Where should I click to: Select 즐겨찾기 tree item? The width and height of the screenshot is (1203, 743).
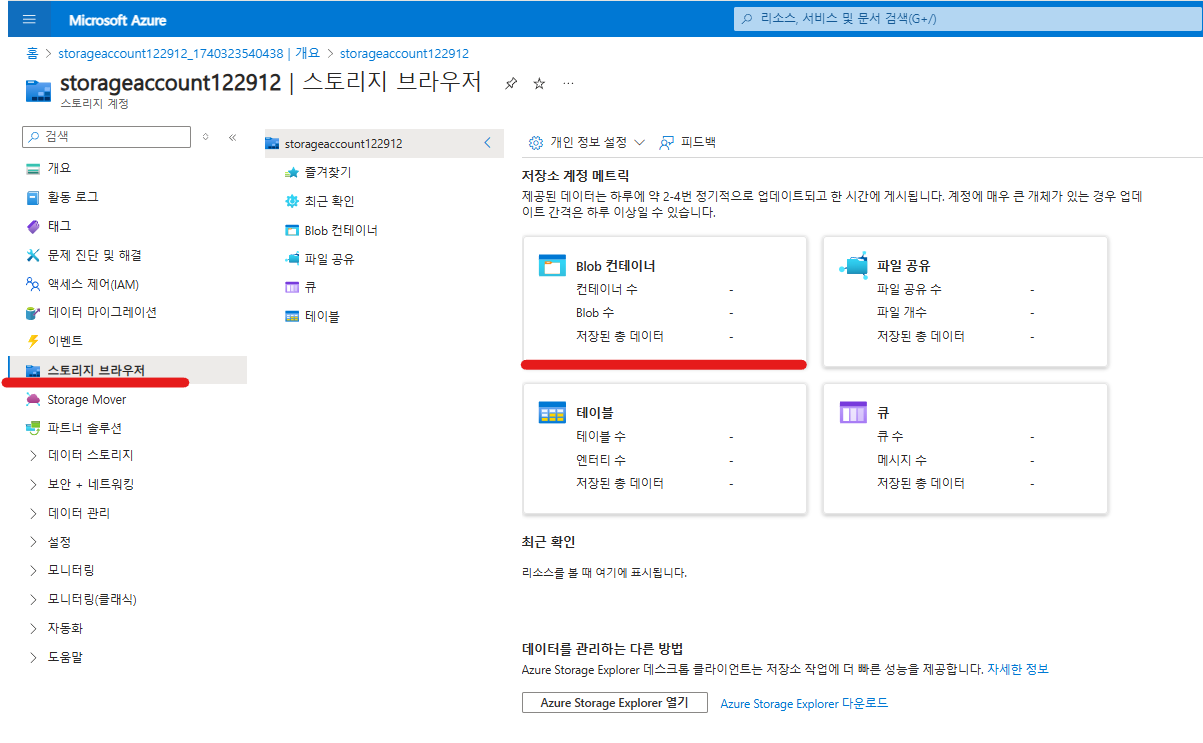[x=328, y=172]
